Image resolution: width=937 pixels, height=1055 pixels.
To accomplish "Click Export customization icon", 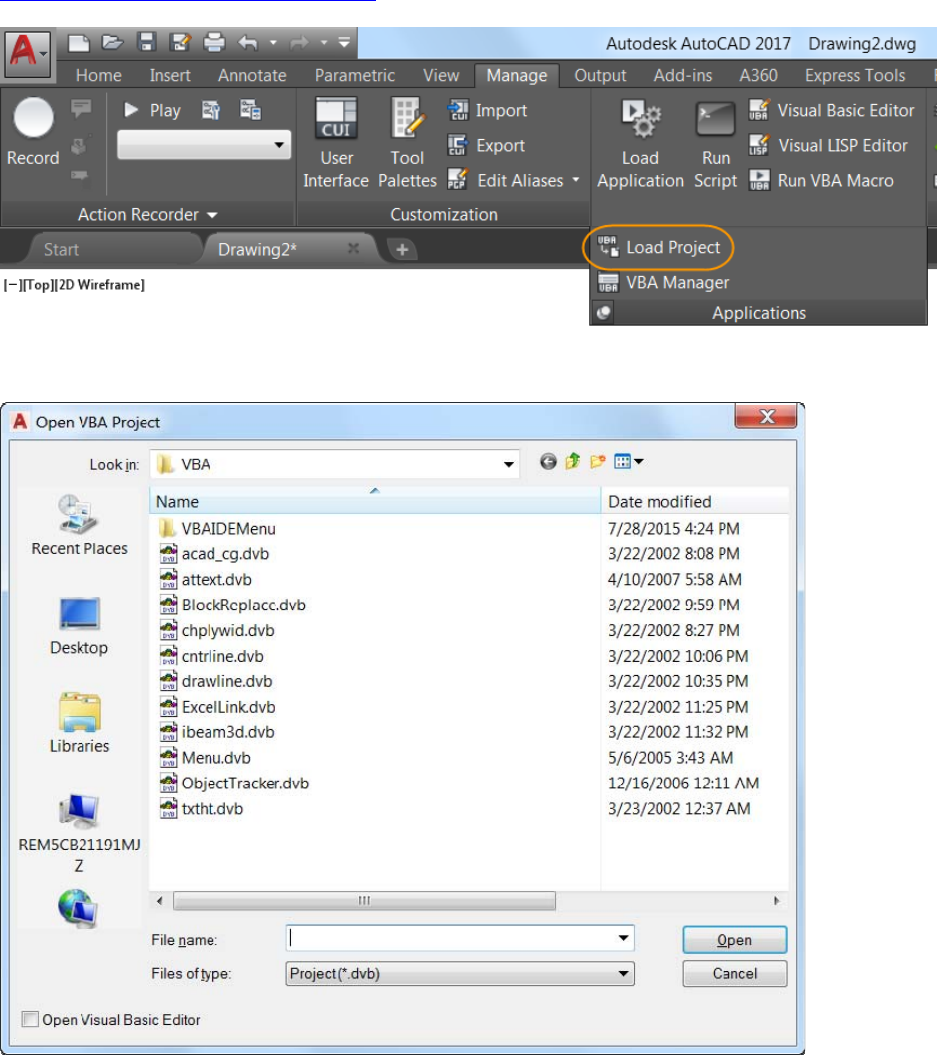I will pos(486,145).
